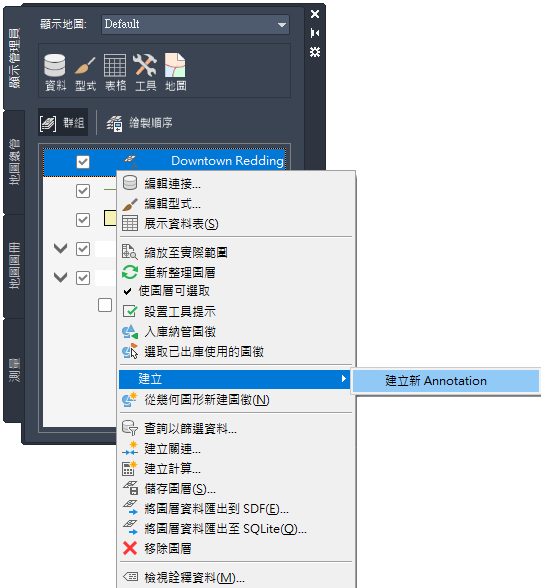Collapse the first expanded layer group chevron

tap(60, 248)
